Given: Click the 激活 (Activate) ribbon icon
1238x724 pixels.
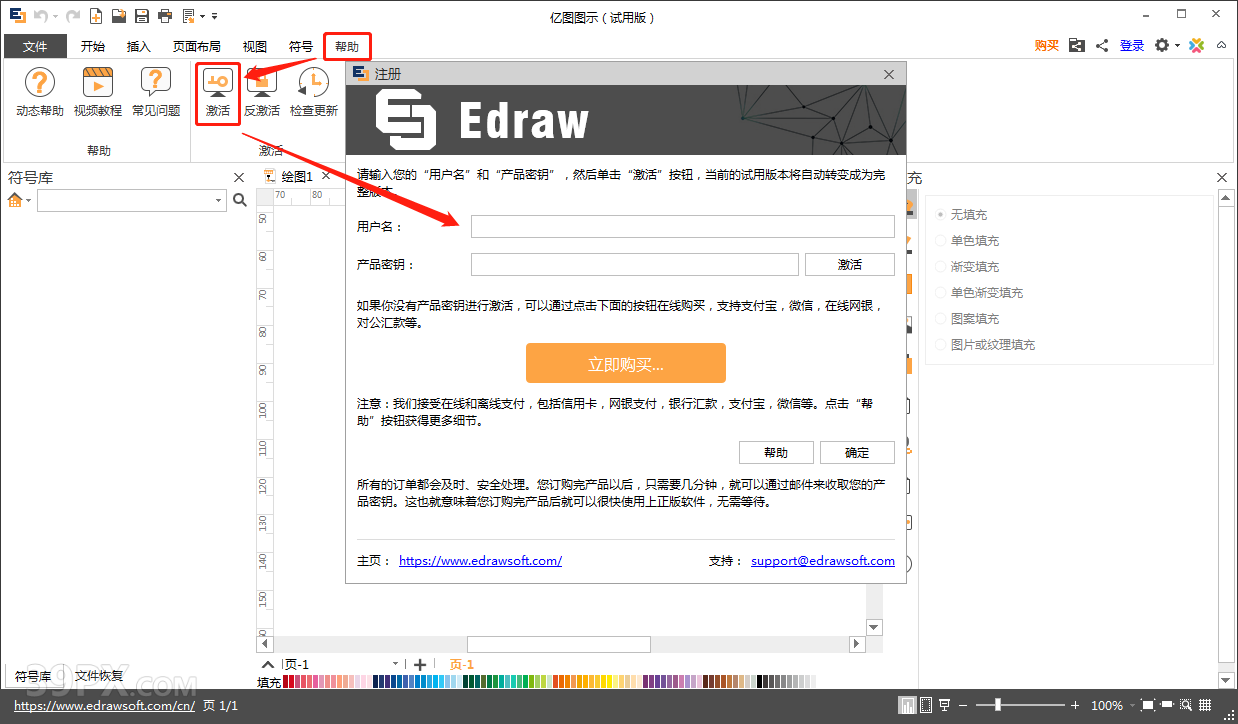Looking at the screenshot, I should (218, 92).
